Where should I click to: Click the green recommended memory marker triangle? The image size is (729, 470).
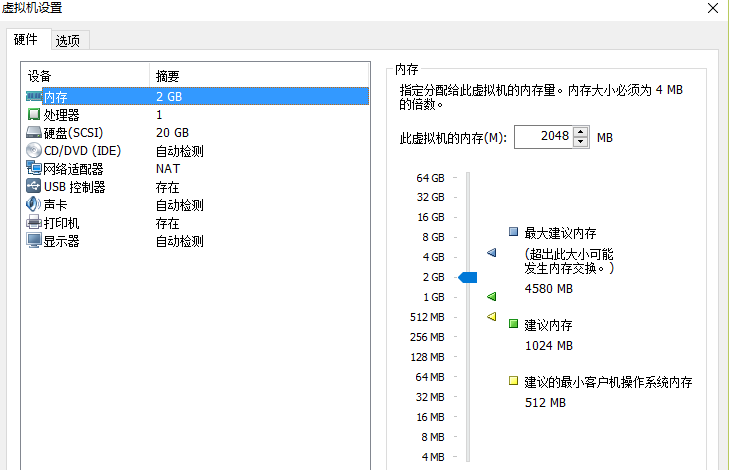[x=491, y=297]
